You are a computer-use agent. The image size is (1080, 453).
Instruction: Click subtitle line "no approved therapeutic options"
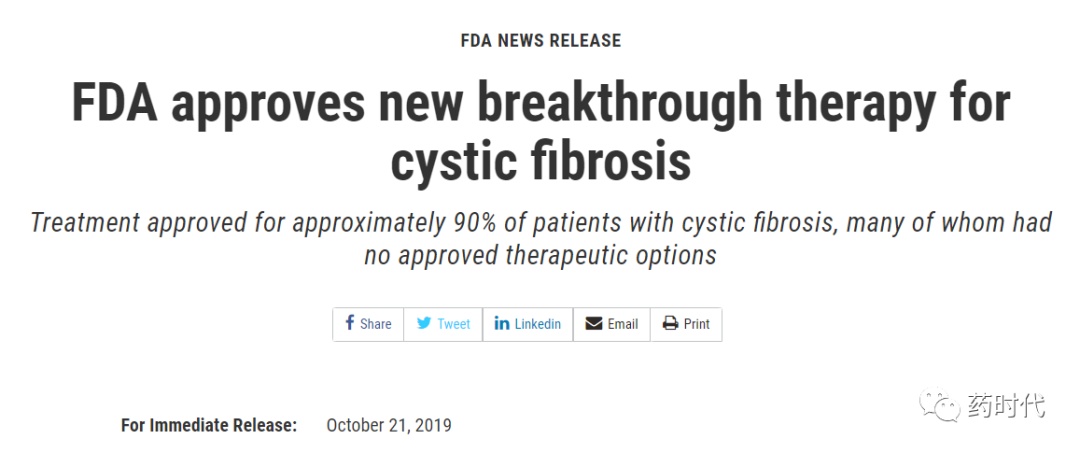[x=541, y=255]
